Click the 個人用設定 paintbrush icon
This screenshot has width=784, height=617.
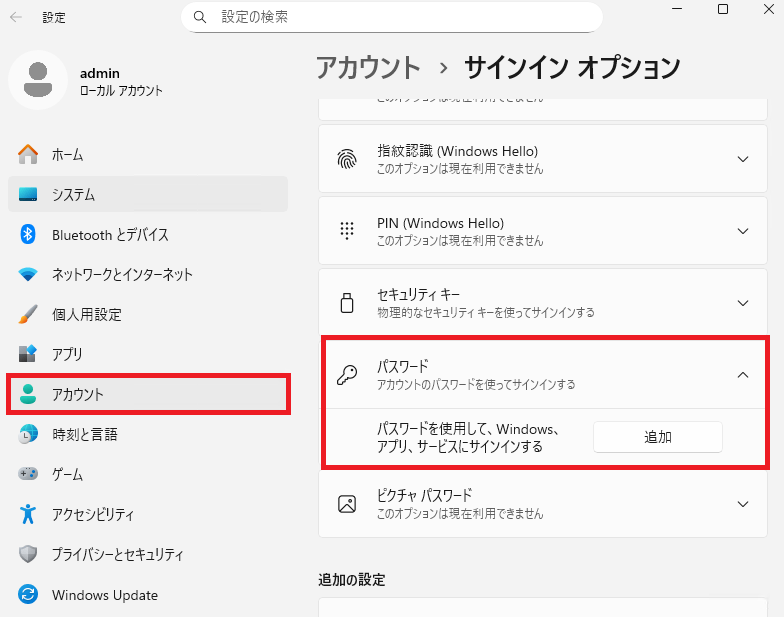tap(28, 314)
